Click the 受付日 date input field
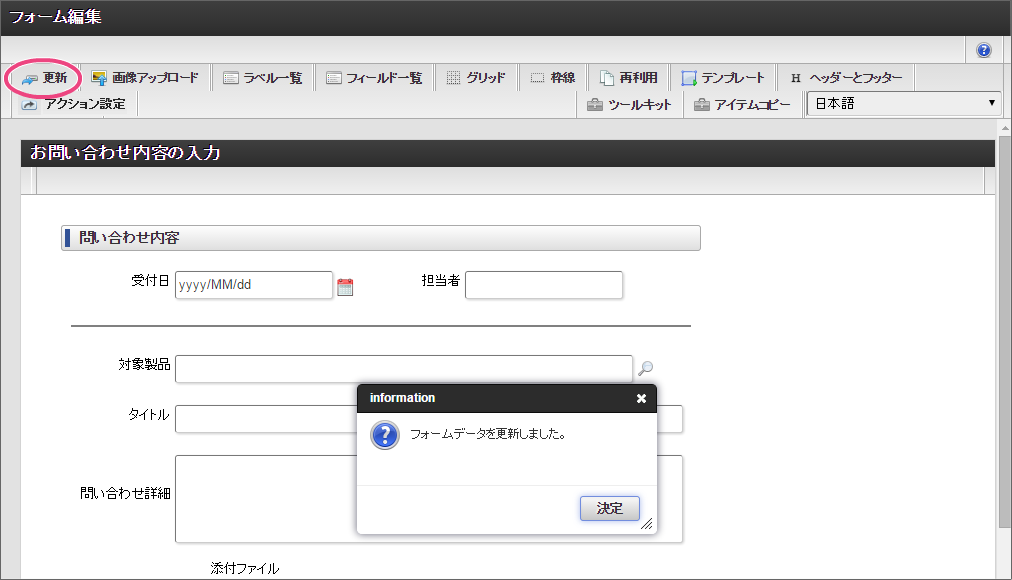Image resolution: width=1012 pixels, height=580 pixels. click(x=254, y=285)
